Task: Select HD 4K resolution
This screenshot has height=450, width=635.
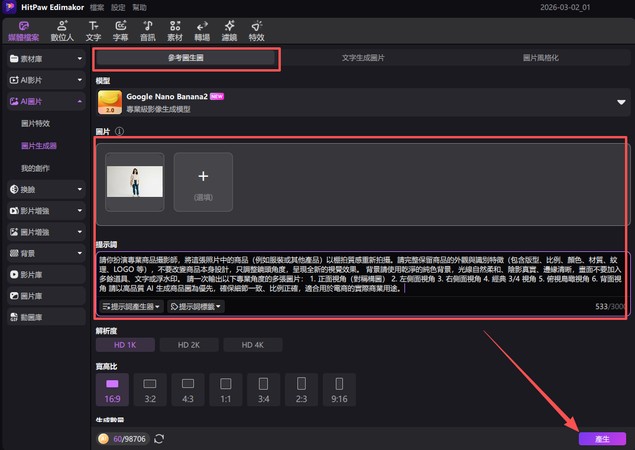Action: 253,345
